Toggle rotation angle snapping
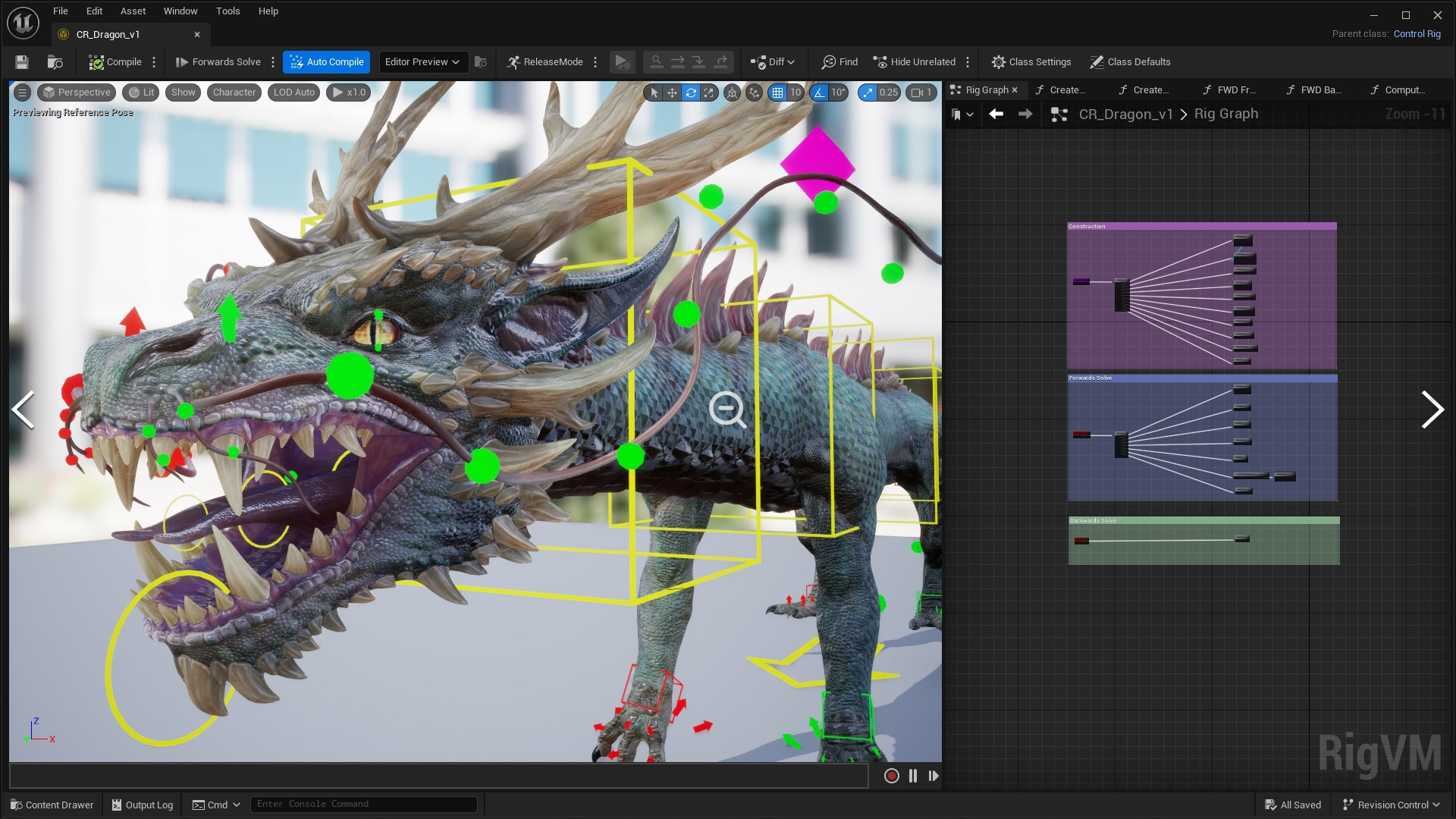The height and width of the screenshot is (819, 1456). pos(820,93)
